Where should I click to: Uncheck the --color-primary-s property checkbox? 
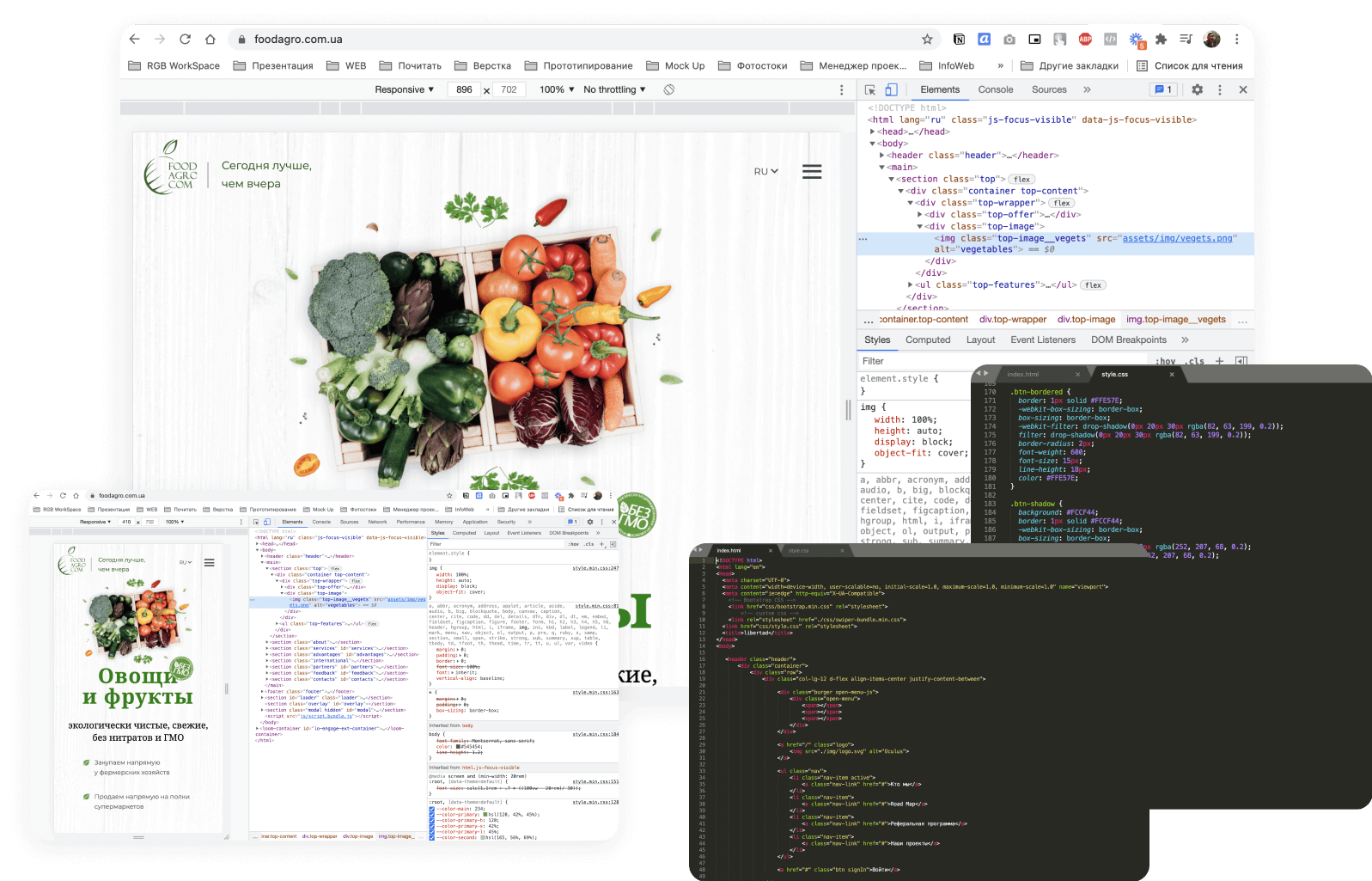click(x=431, y=826)
